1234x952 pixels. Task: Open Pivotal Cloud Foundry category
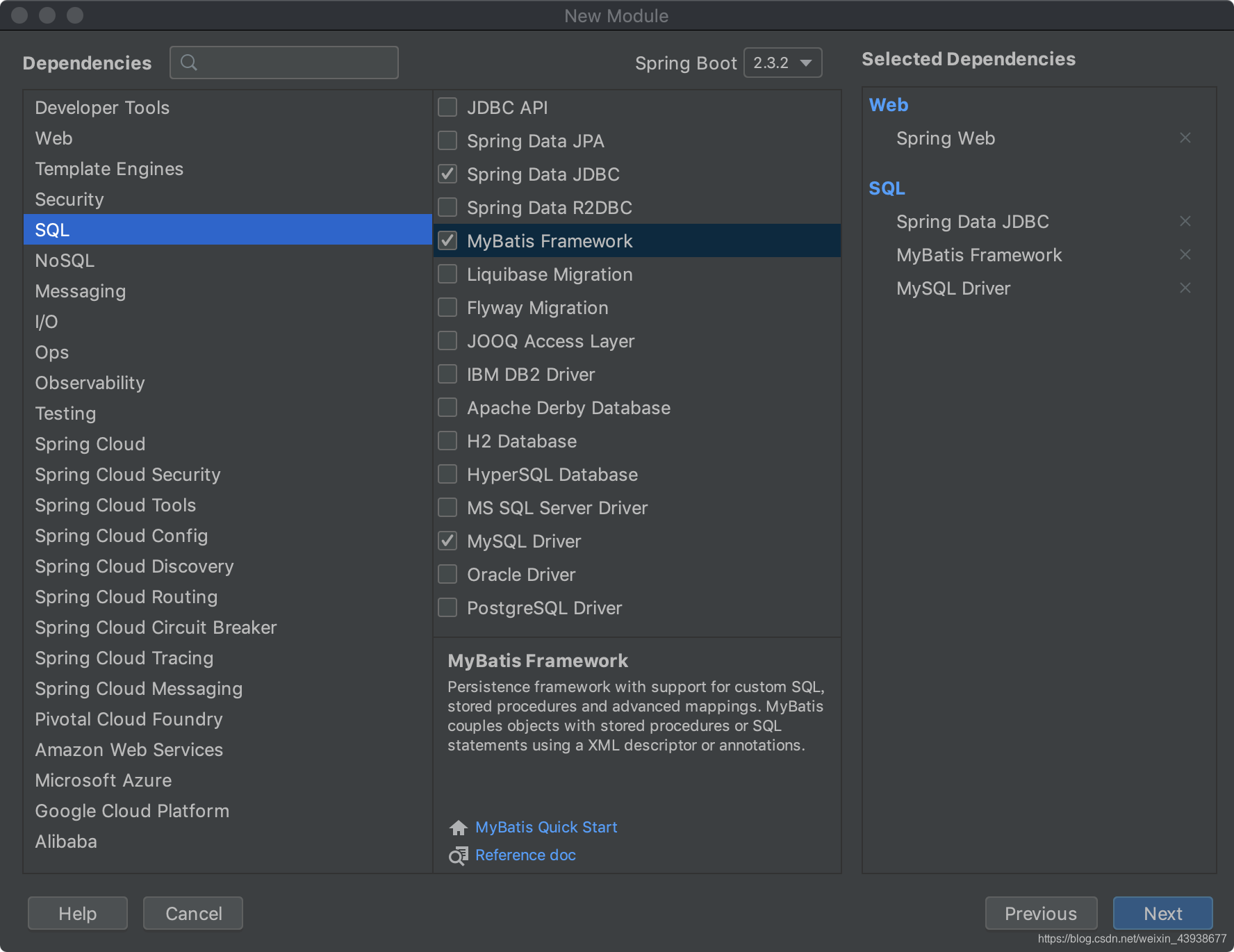[228, 719]
